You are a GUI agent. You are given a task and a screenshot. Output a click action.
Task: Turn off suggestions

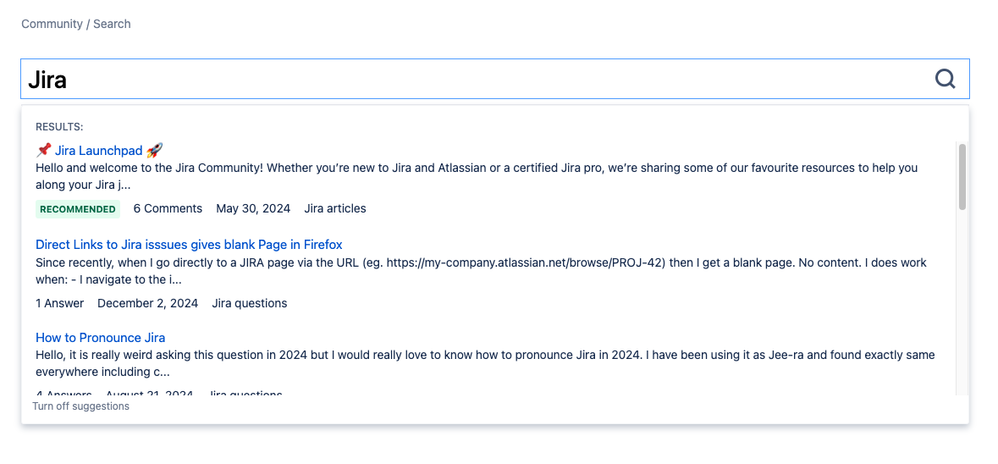(81, 406)
